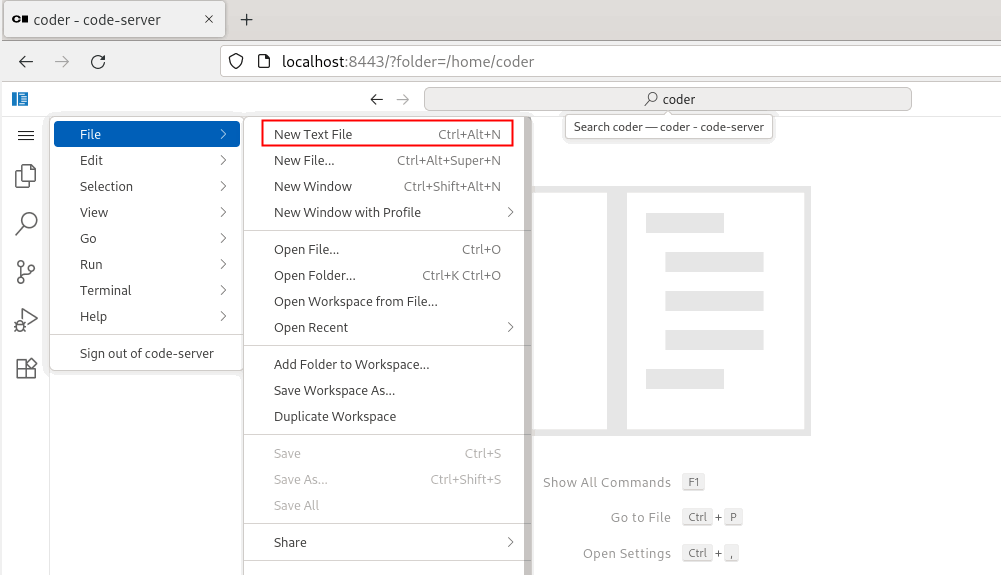Click the F1 keybinding badge
This screenshot has width=1001, height=575.
tap(693, 482)
